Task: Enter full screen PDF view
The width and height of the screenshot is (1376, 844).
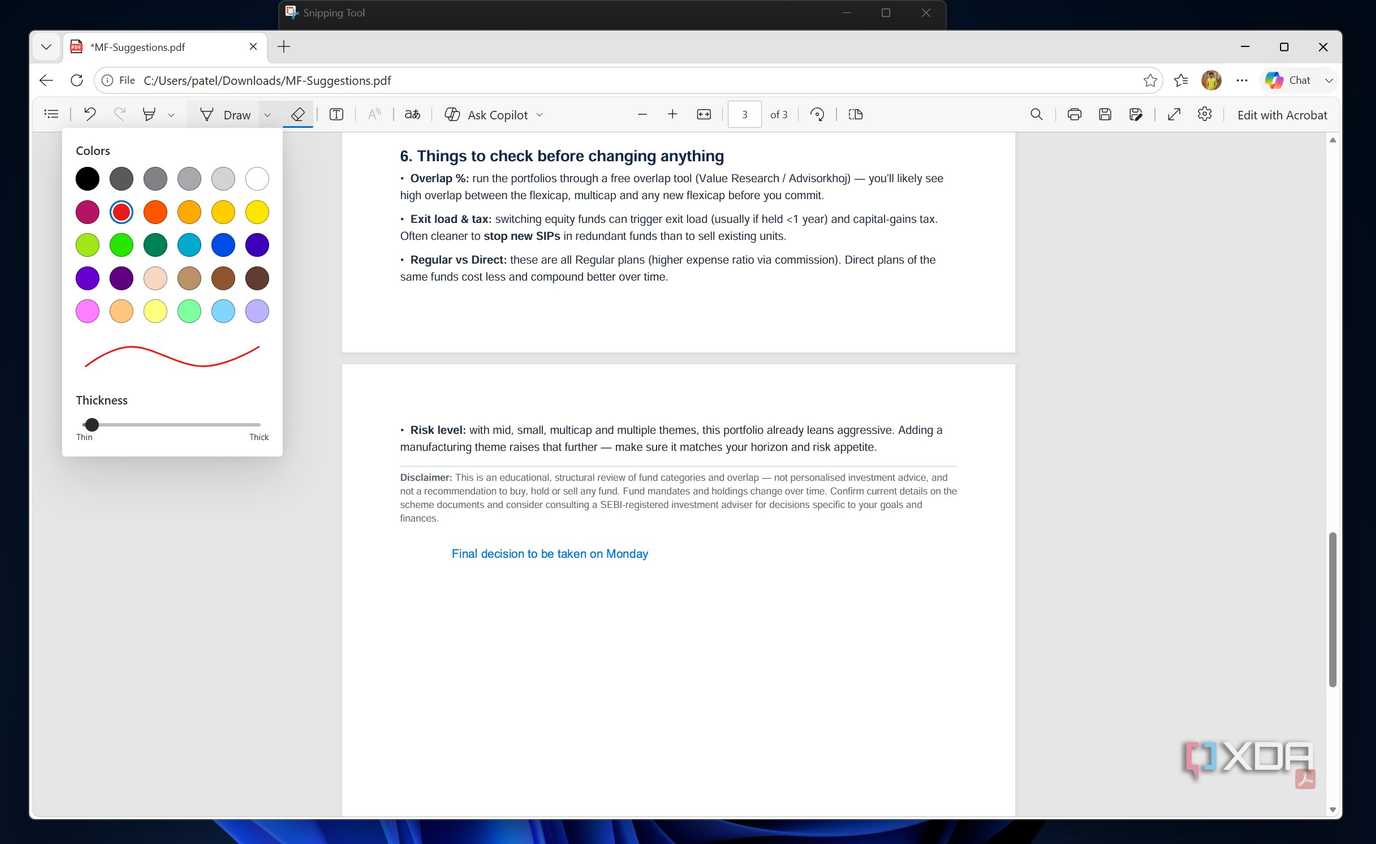Action: tap(1174, 114)
